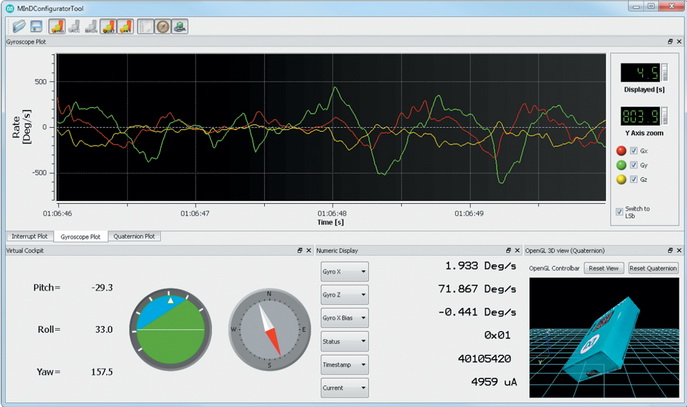687x407 pixels.
Task: Open the Gyro Z dropdown
Action: point(344,295)
